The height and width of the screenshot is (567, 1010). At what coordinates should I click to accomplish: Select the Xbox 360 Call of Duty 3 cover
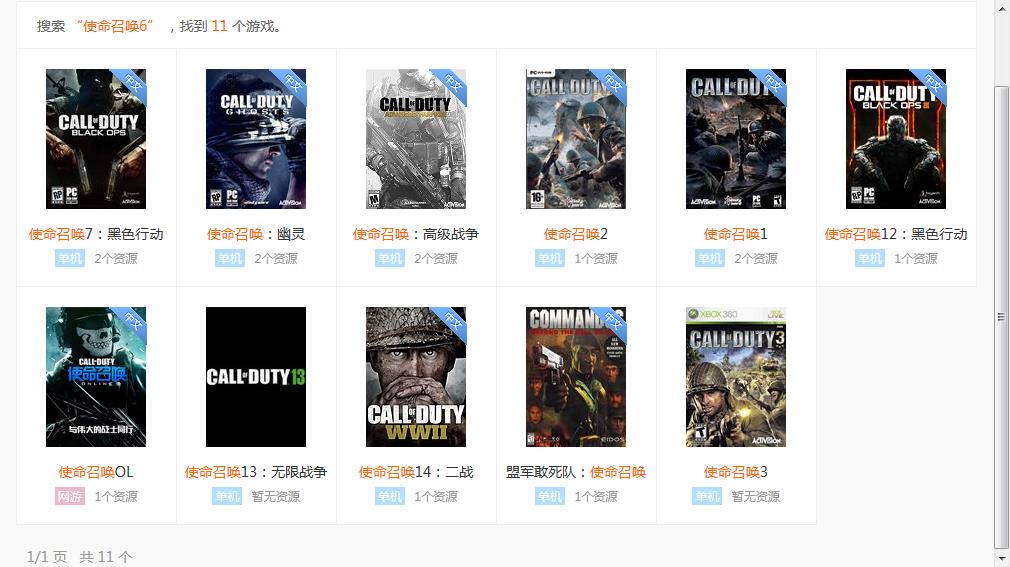tap(736, 377)
